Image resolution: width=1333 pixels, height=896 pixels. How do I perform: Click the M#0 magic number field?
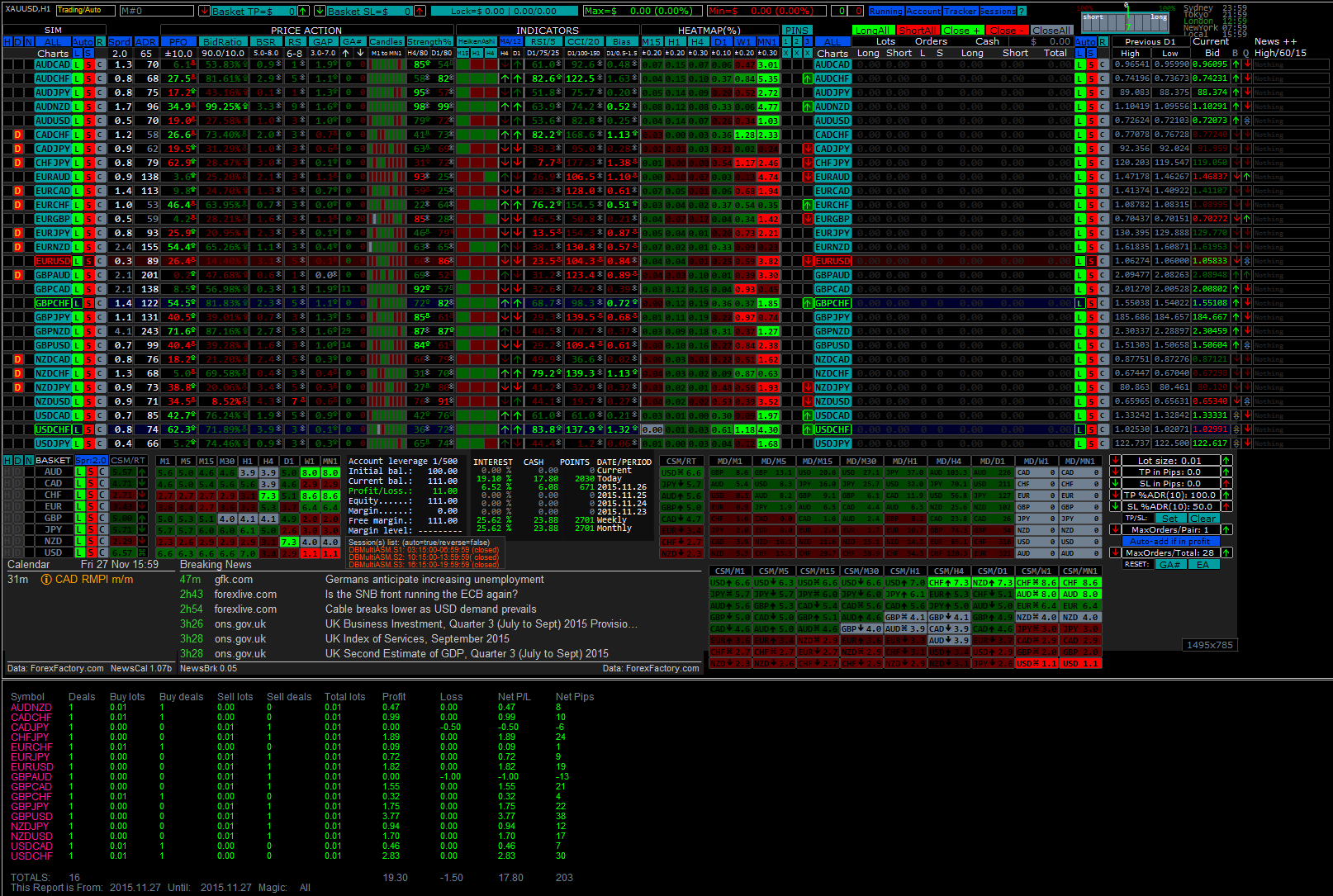(x=157, y=11)
